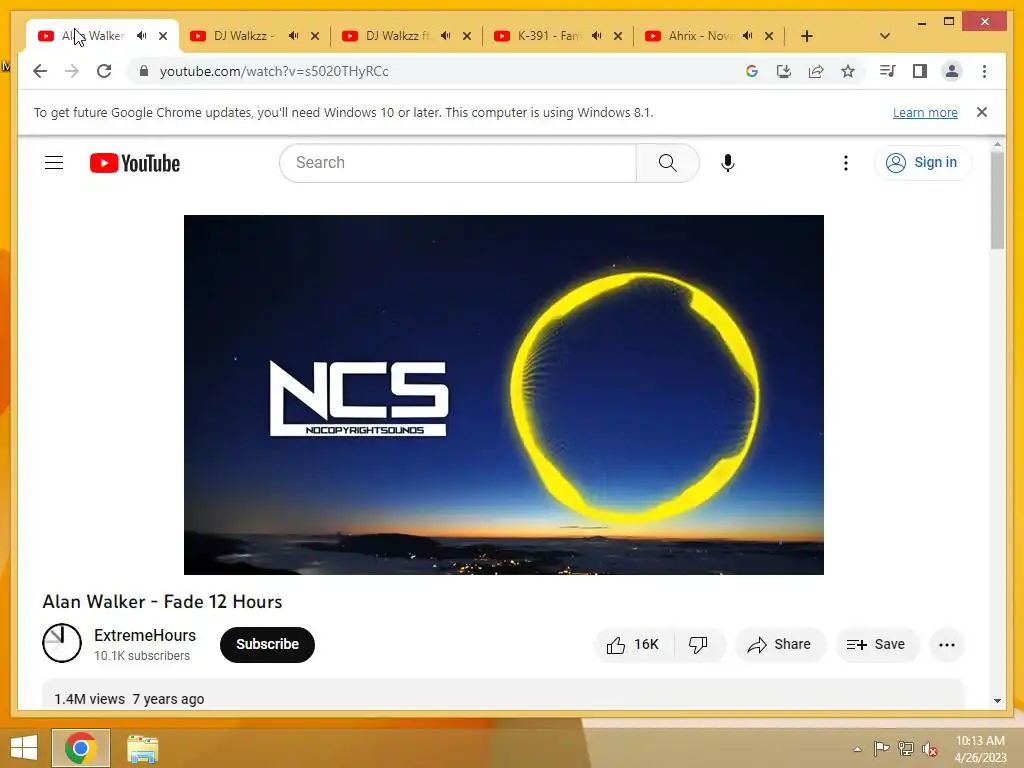
Task: Save the video to a playlist
Action: [x=877, y=645]
